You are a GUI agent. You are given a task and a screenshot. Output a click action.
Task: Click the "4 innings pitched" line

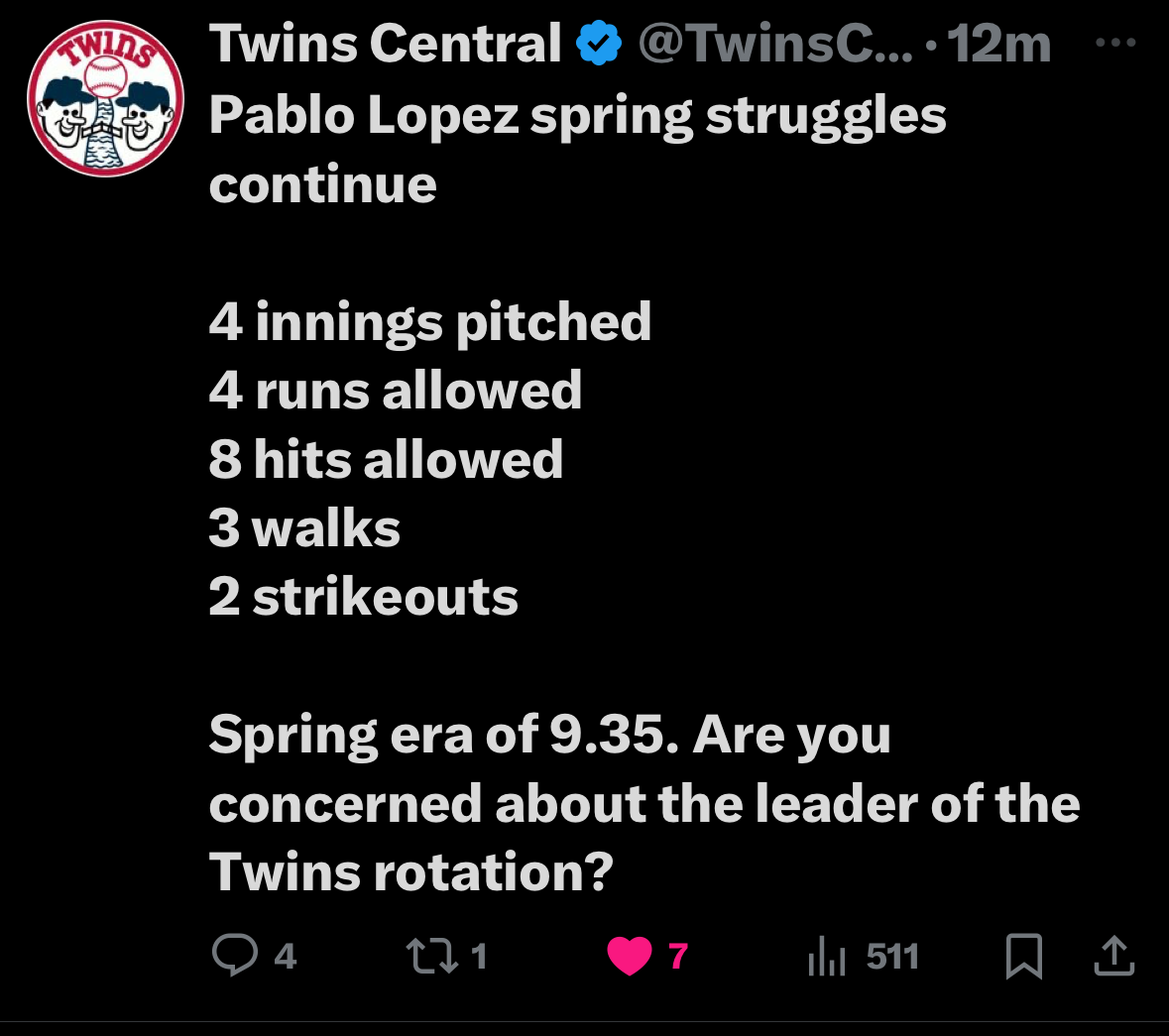[430, 322]
